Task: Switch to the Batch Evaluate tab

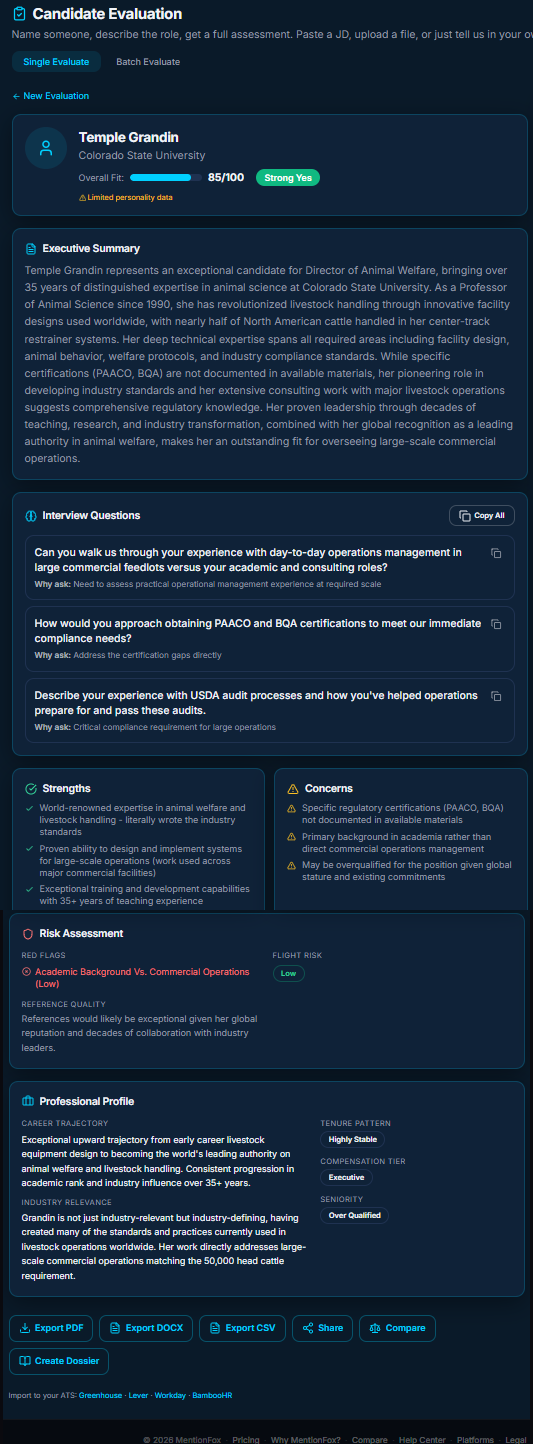Action: (148, 62)
